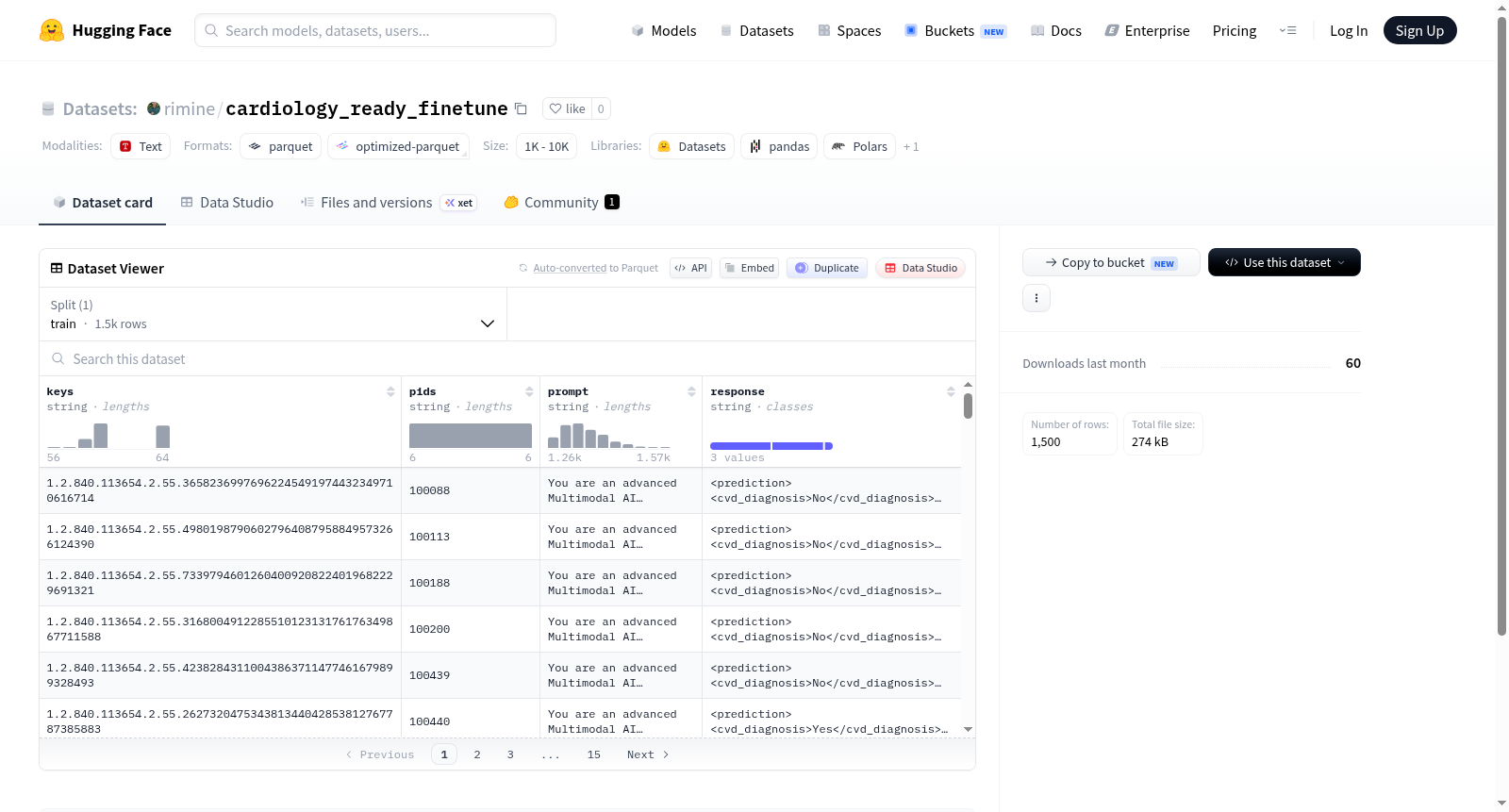Go to the Pricing page
The image size is (1509, 812).
click(1235, 30)
